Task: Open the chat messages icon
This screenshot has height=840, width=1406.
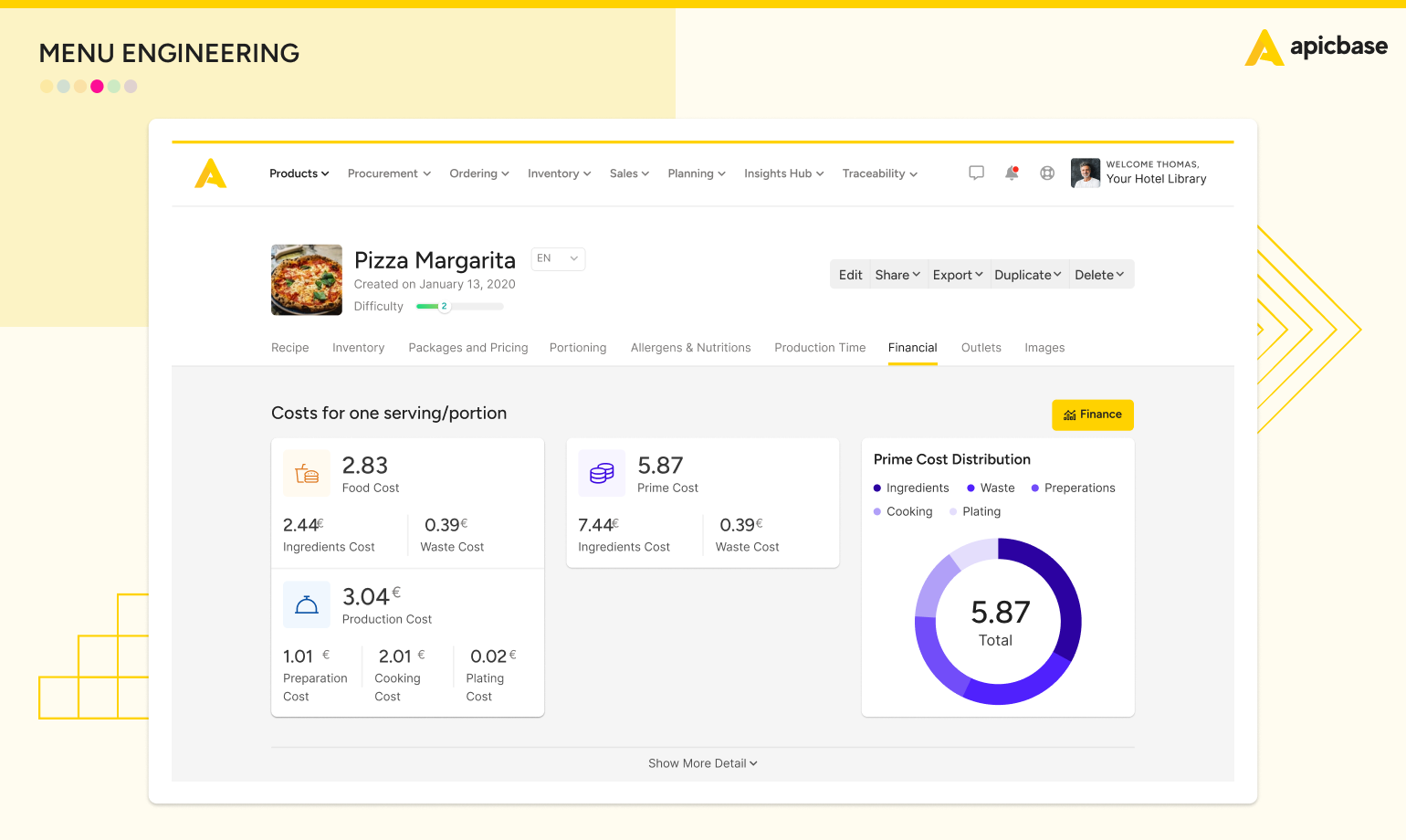Action: (976, 173)
